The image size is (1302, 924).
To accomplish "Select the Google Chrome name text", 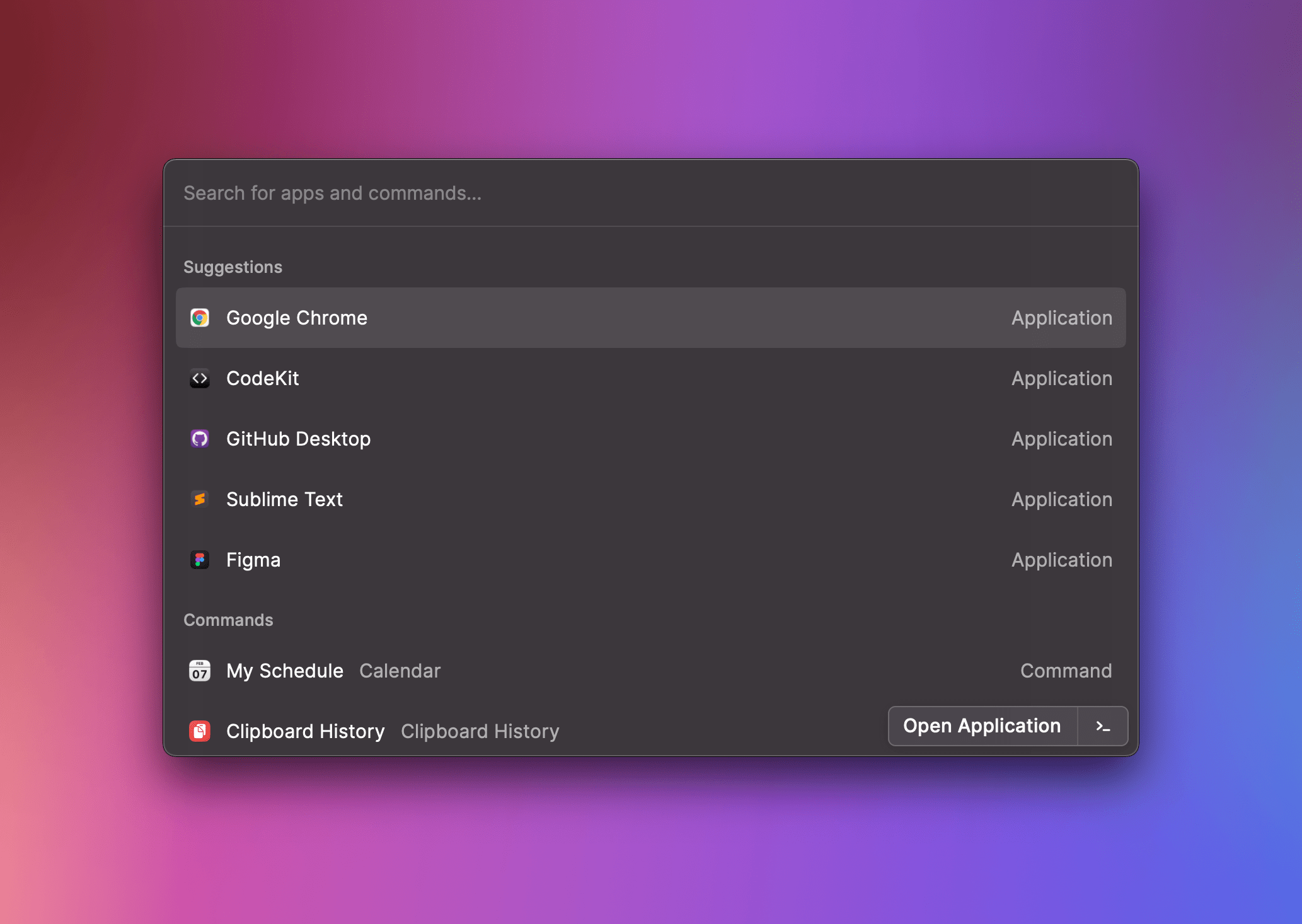I will tap(297, 318).
